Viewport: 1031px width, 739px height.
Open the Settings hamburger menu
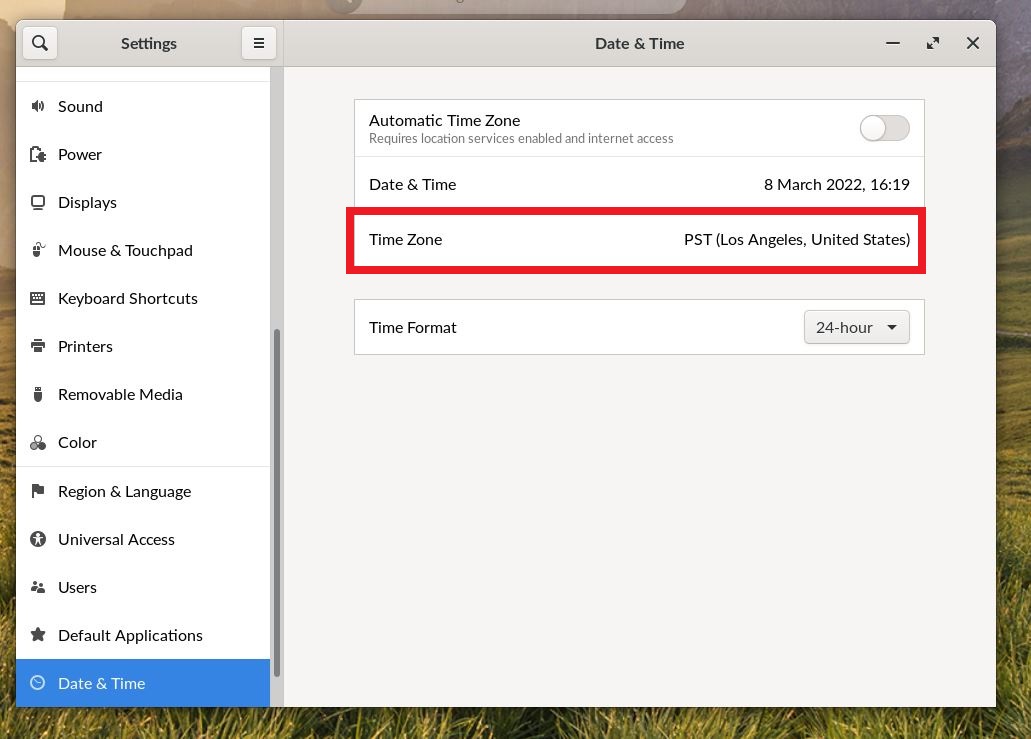click(258, 43)
